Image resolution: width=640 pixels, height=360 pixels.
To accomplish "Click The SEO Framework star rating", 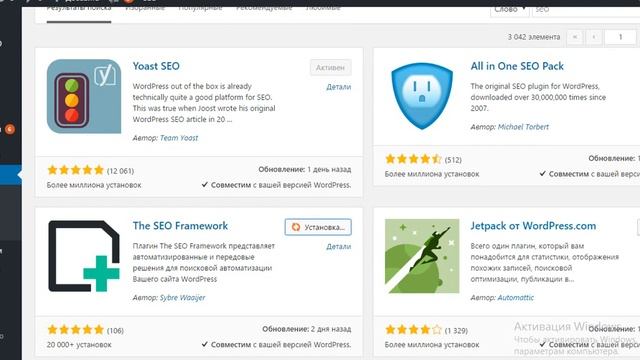I will [x=76, y=330].
